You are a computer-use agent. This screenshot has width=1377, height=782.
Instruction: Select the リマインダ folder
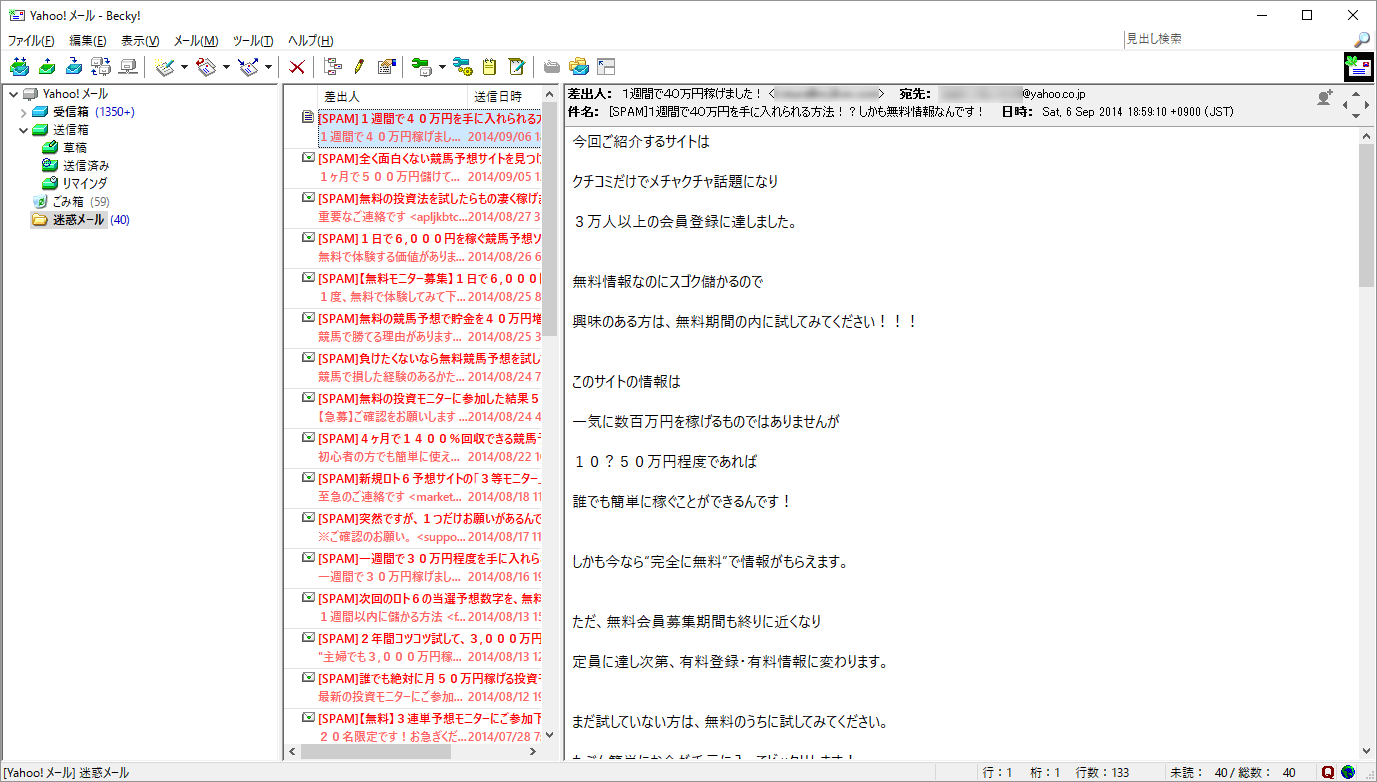[x=85, y=184]
